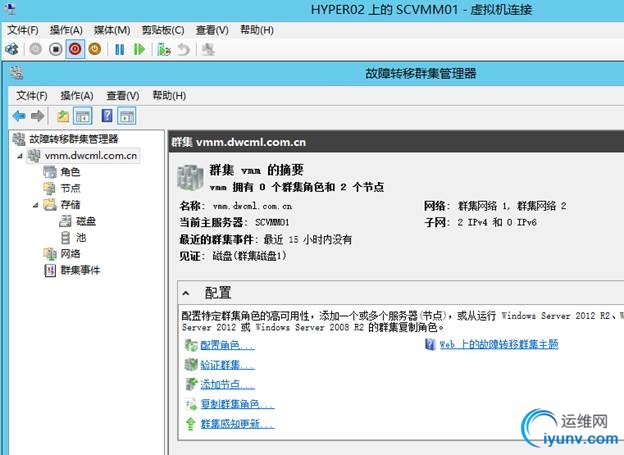Open the 媒体(M) menu
This screenshot has width=624, height=455.
point(112,30)
